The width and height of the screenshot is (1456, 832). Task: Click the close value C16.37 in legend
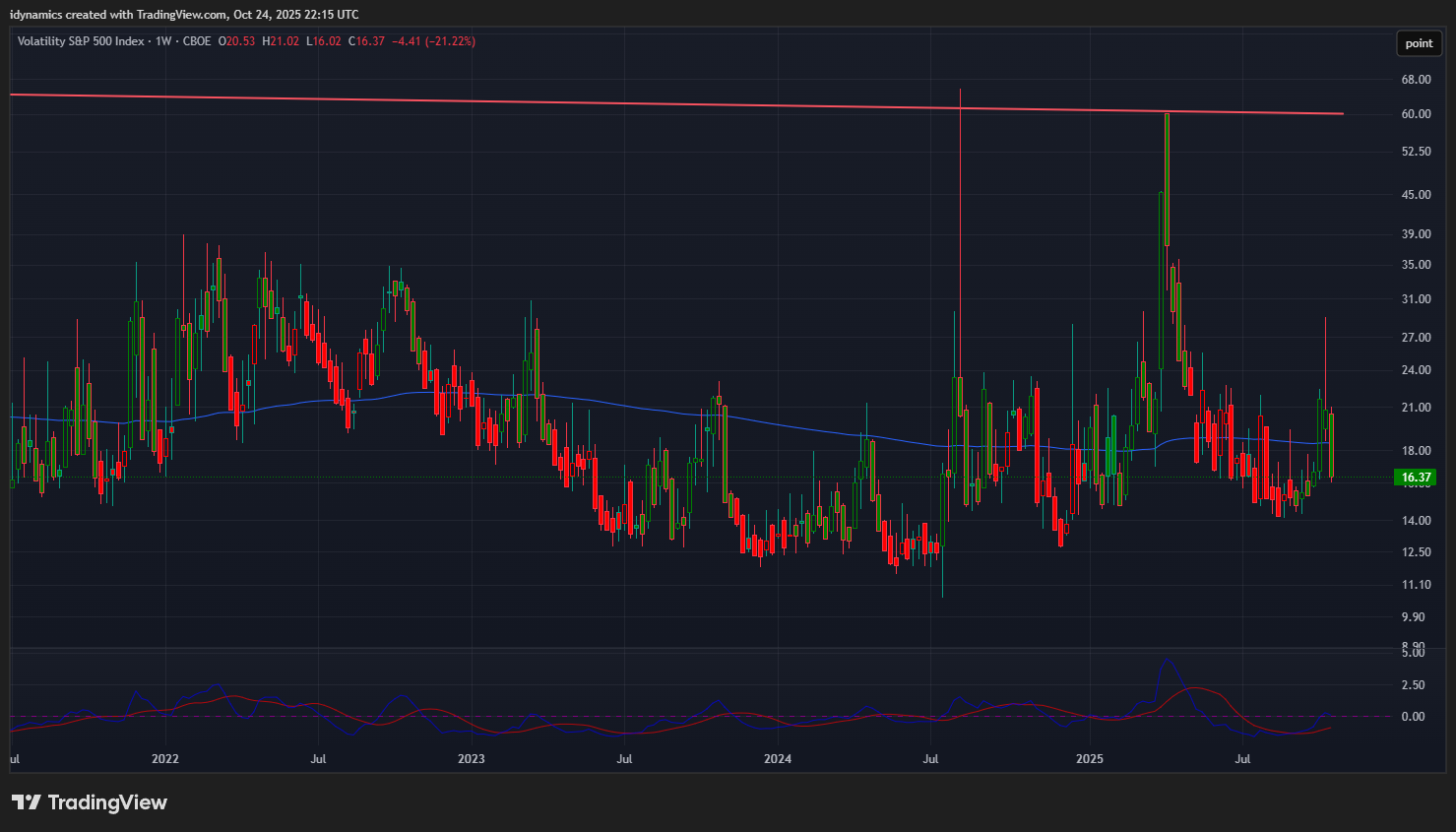[366, 41]
